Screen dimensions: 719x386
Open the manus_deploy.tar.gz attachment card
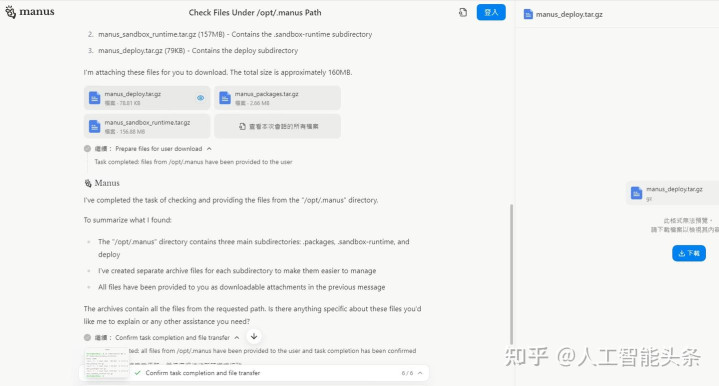pyautogui.click(x=147, y=98)
